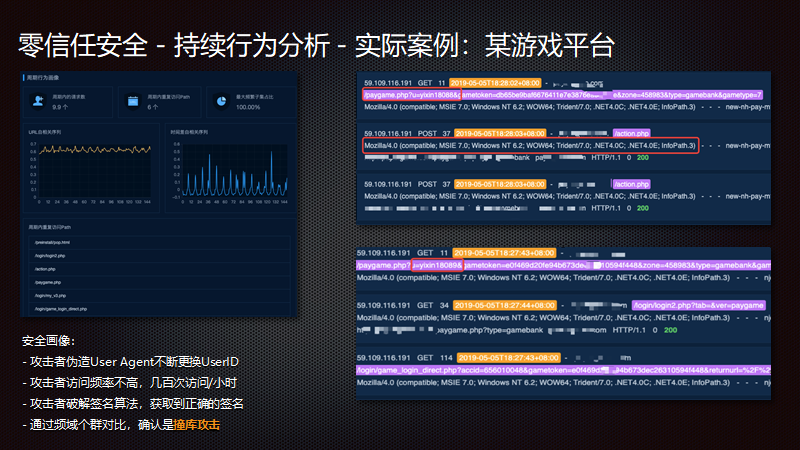
Task: Select the /preinstall/pop.html path row
Action: pyautogui.click(x=159, y=242)
